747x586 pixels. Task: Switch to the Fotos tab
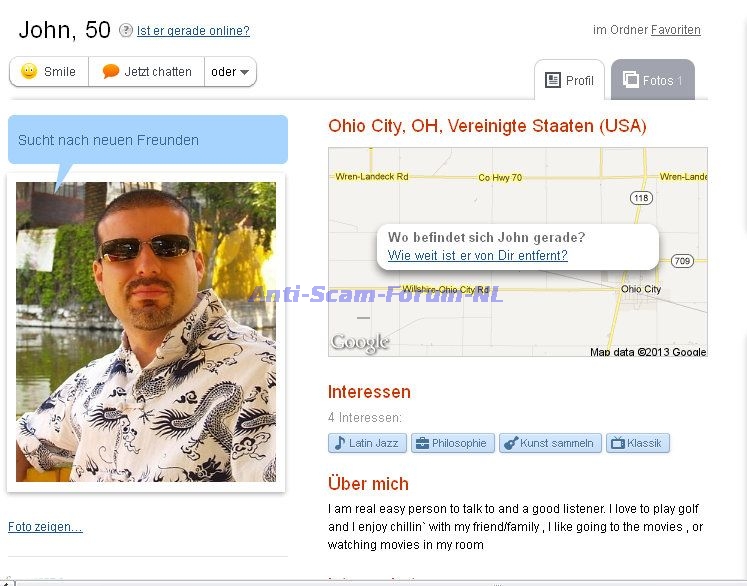pos(653,80)
